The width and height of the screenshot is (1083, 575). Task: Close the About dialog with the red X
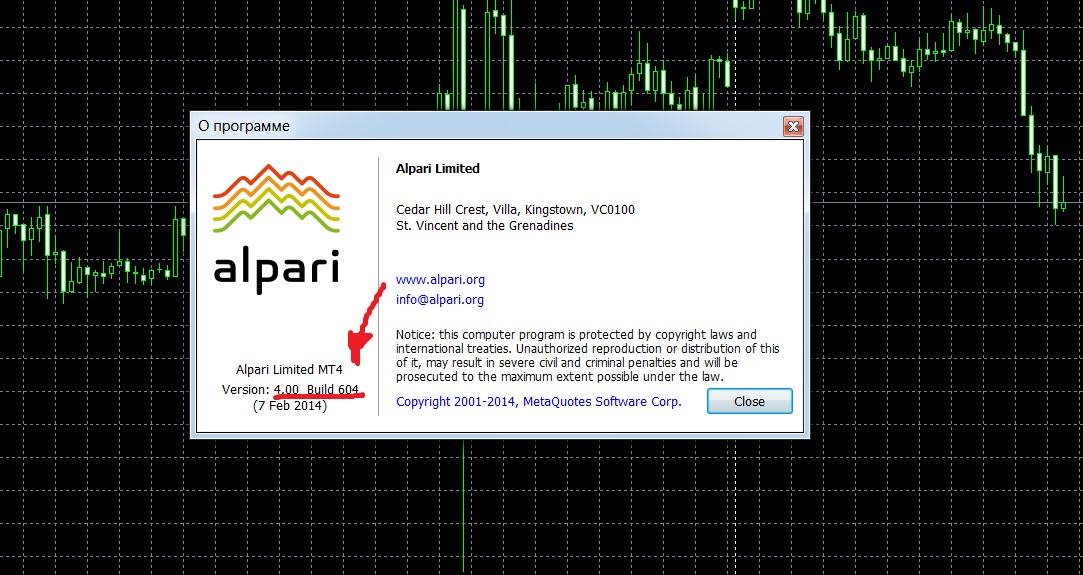coord(793,126)
